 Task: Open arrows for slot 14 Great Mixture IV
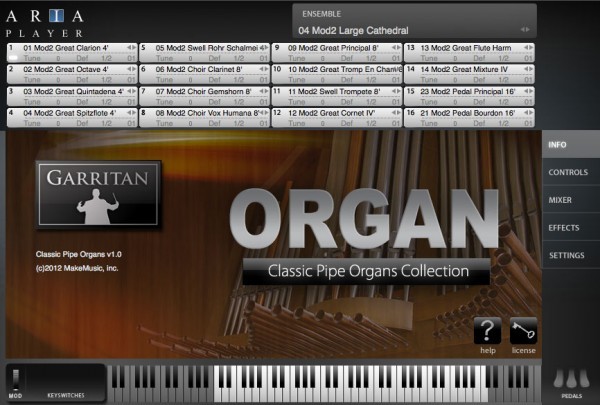pos(528,69)
